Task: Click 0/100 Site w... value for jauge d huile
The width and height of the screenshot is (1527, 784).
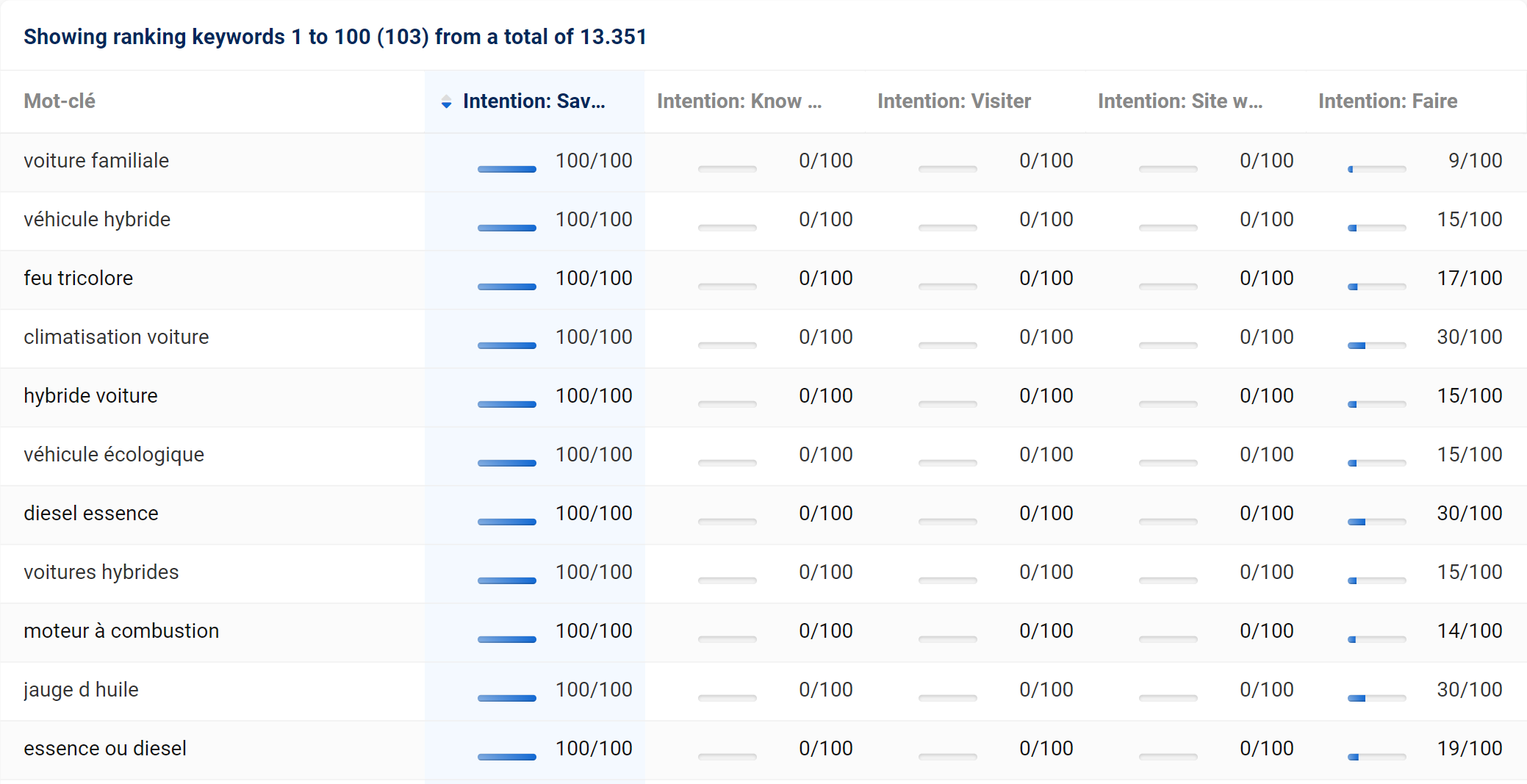Action: click(1267, 690)
